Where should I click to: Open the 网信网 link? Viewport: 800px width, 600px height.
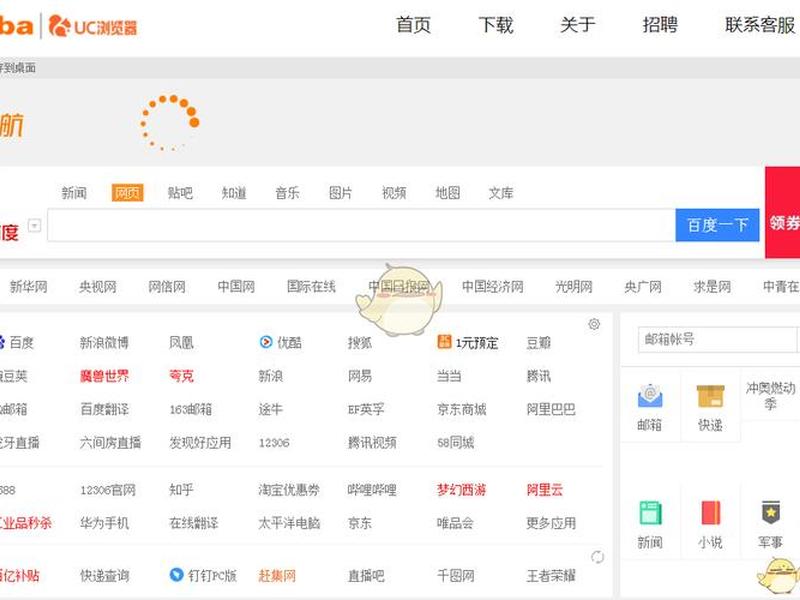167,287
